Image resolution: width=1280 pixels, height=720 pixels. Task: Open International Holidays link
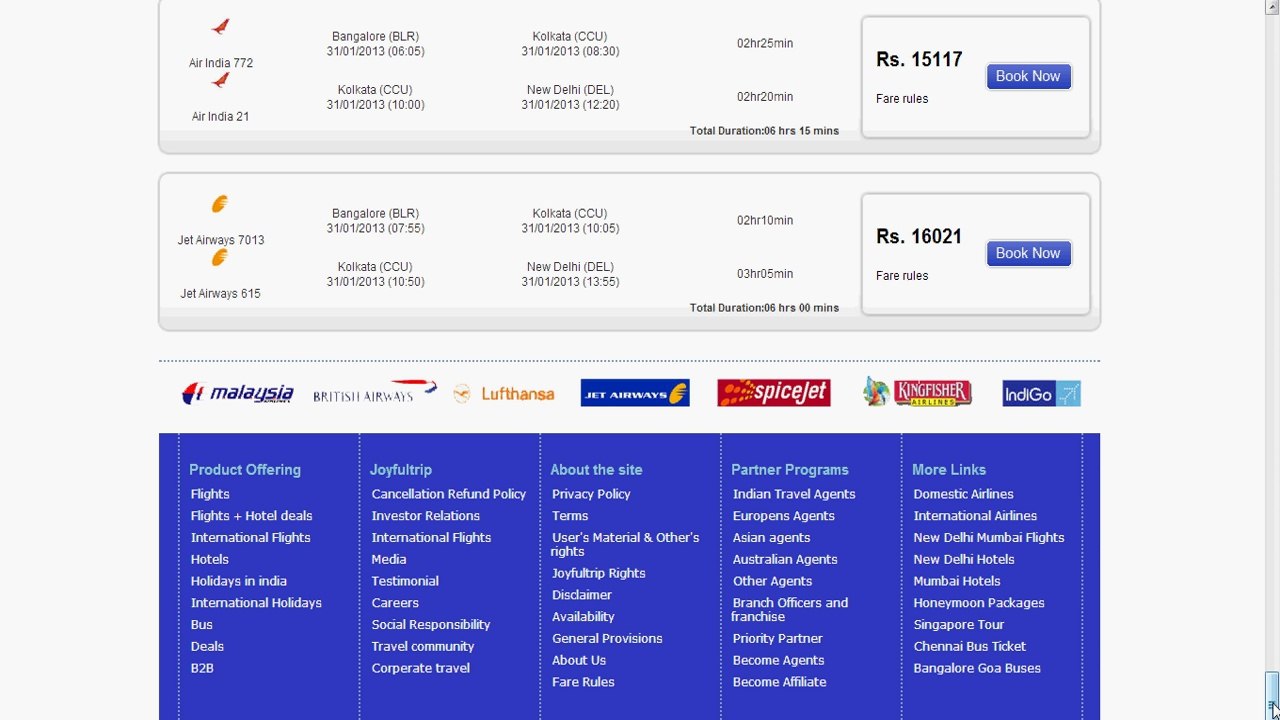(x=256, y=603)
